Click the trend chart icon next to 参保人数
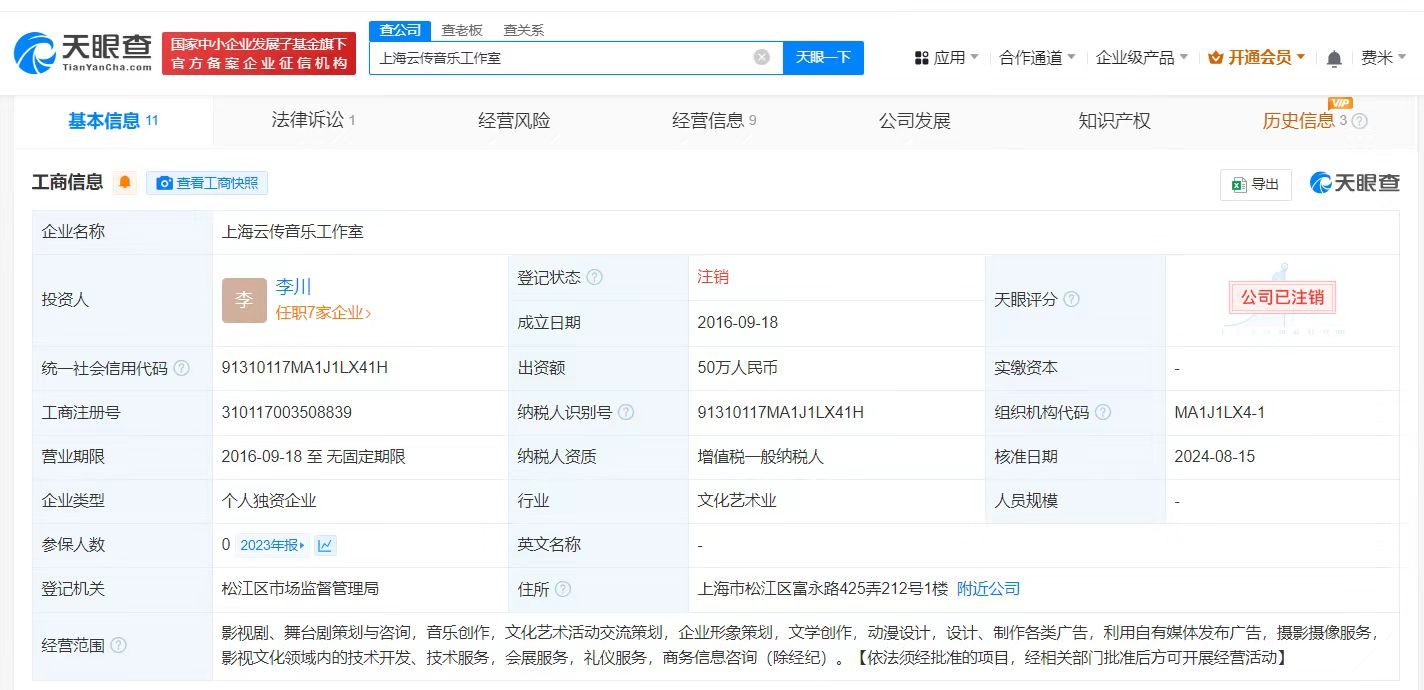This screenshot has height=690, width=1424. click(x=325, y=544)
